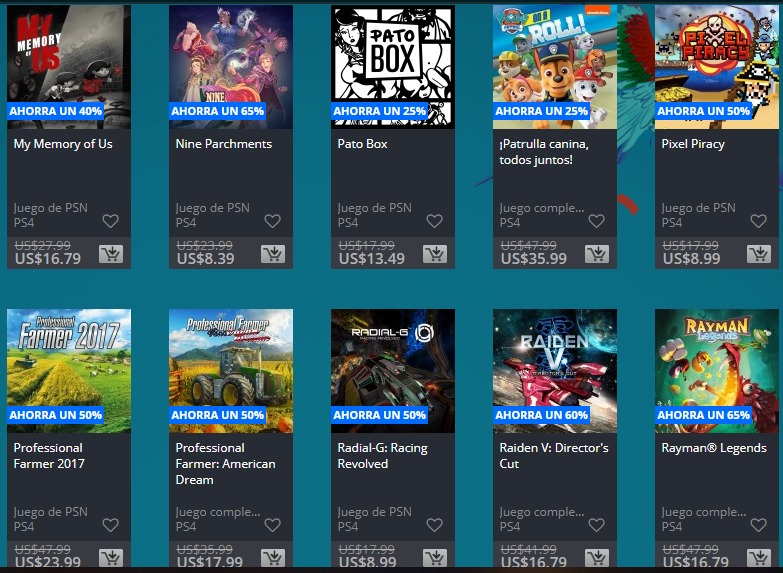Open the Pixel Piracy cover image

pos(717,67)
